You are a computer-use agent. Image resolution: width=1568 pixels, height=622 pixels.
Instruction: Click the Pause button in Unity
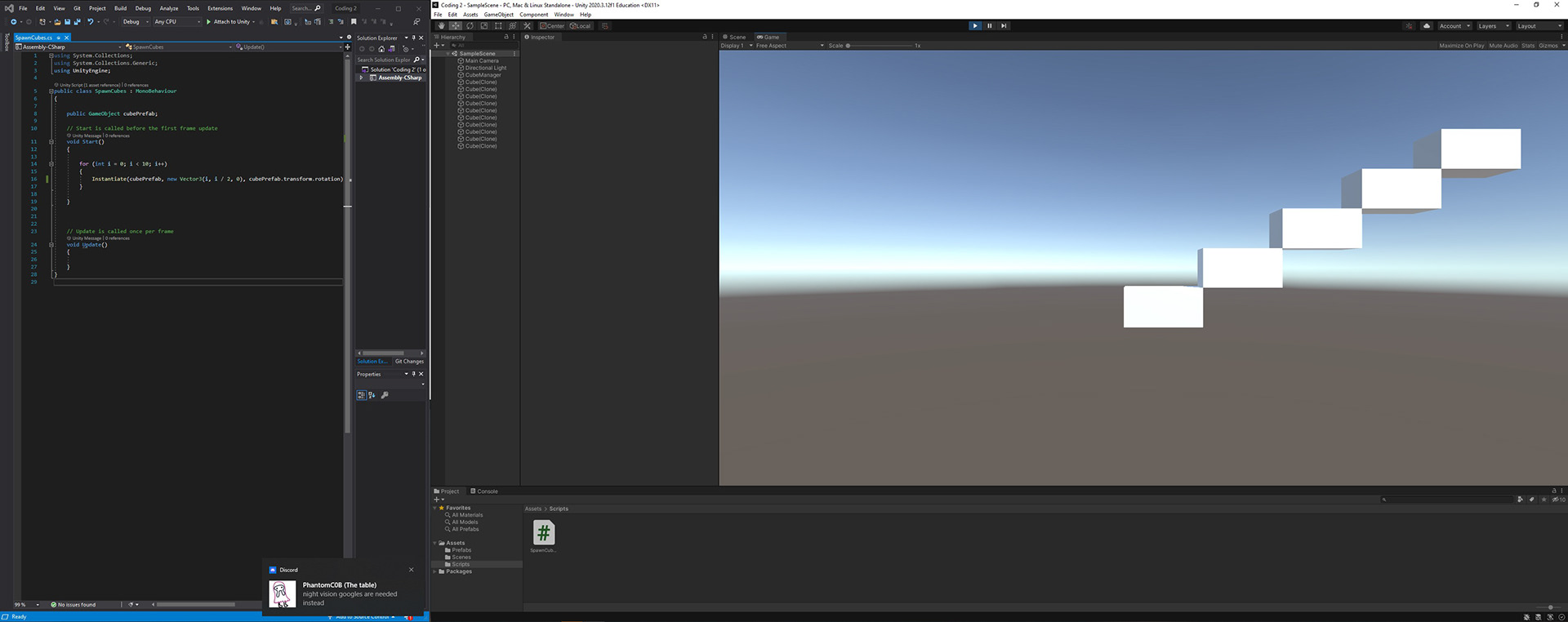tap(989, 26)
